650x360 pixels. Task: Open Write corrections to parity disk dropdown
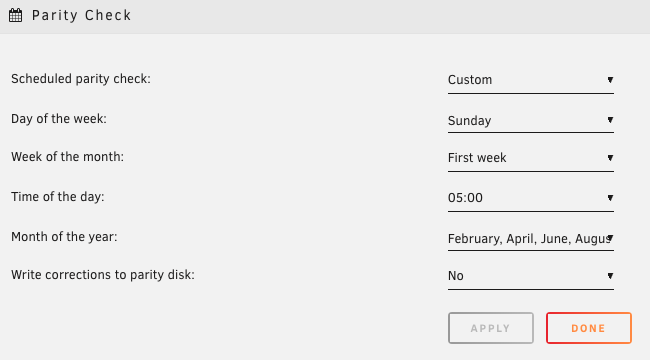pyautogui.click(x=531, y=276)
